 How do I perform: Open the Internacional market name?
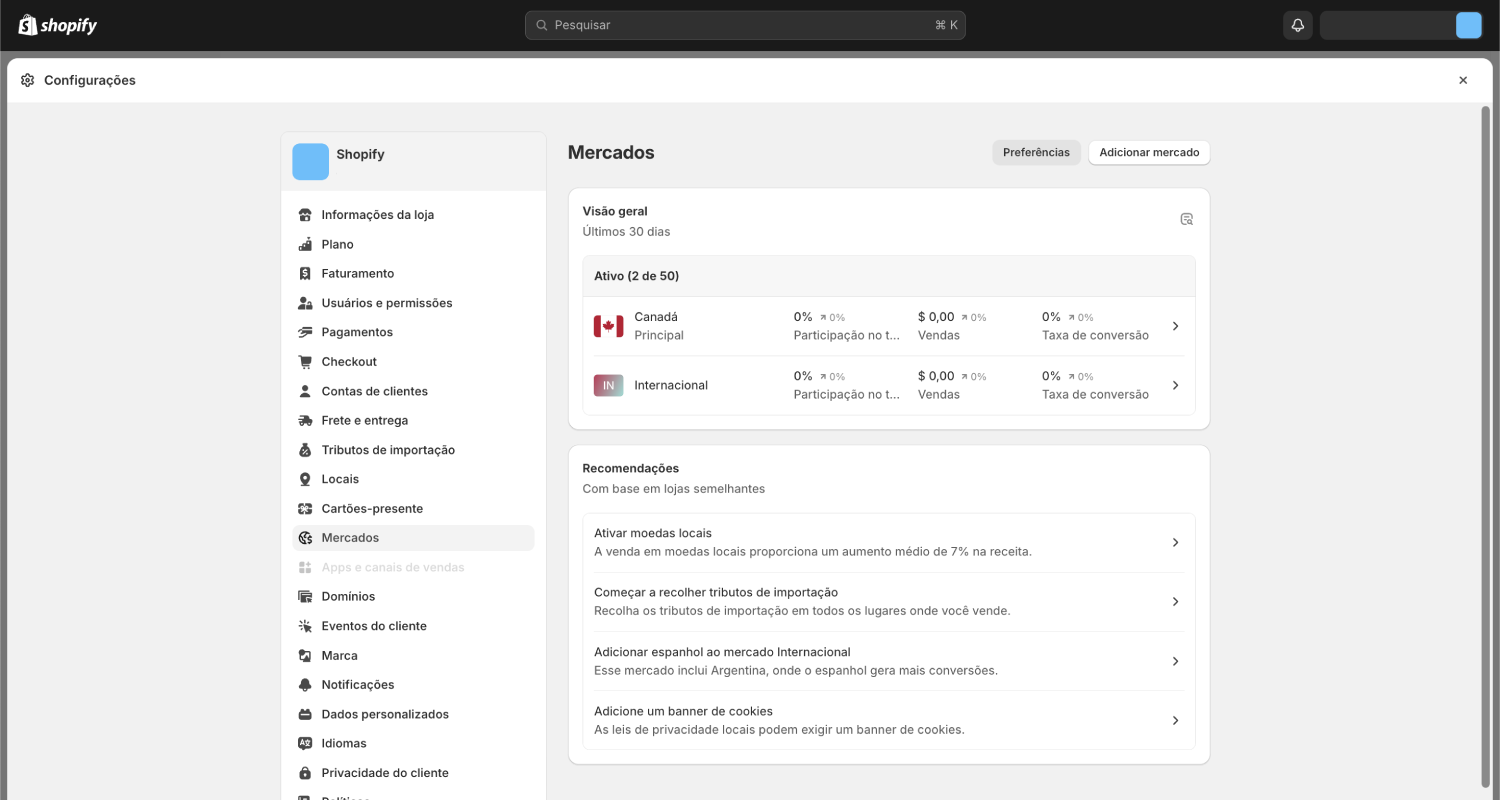point(671,385)
